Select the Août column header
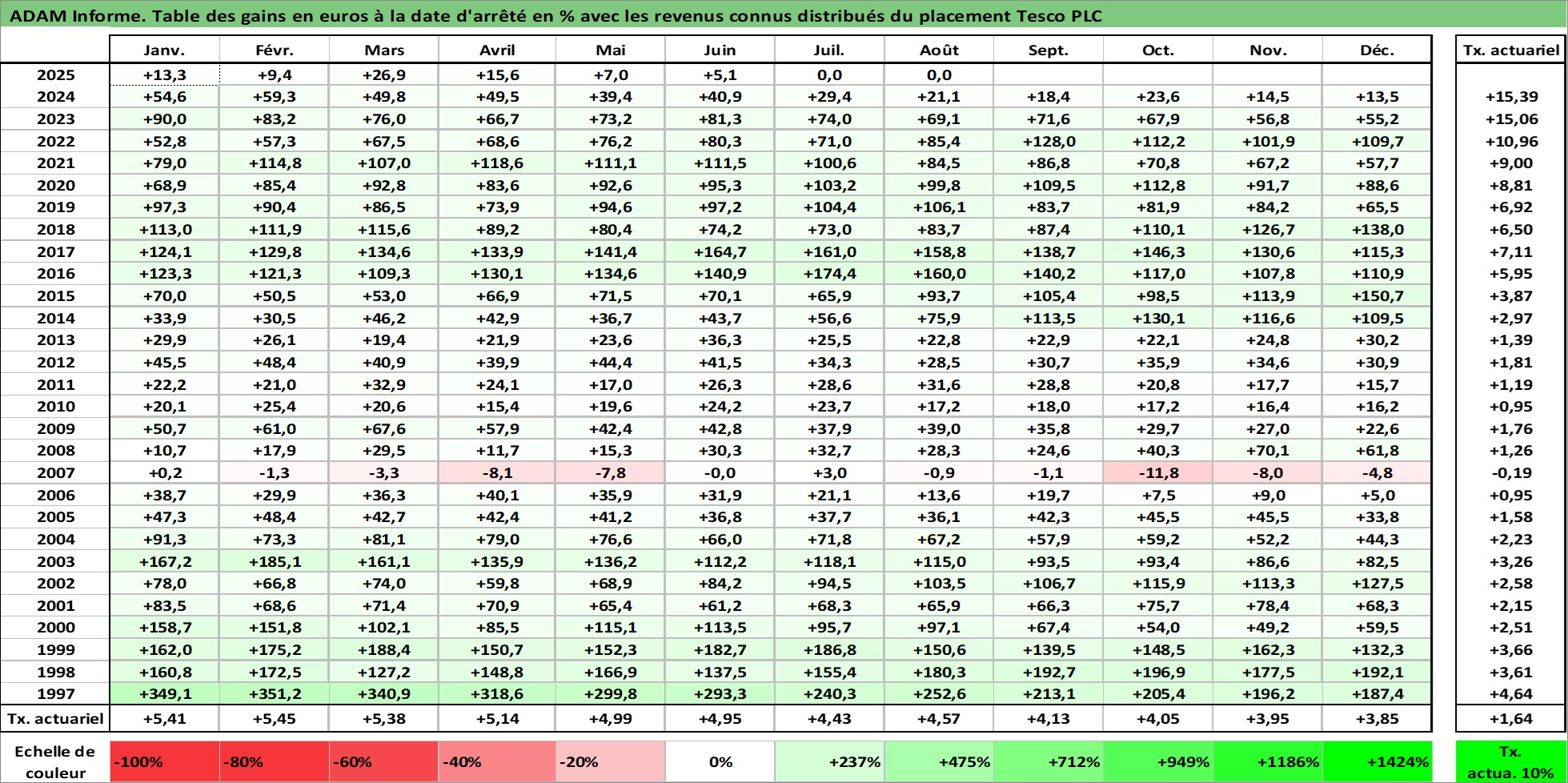The image size is (1568, 783). pyautogui.click(x=939, y=50)
